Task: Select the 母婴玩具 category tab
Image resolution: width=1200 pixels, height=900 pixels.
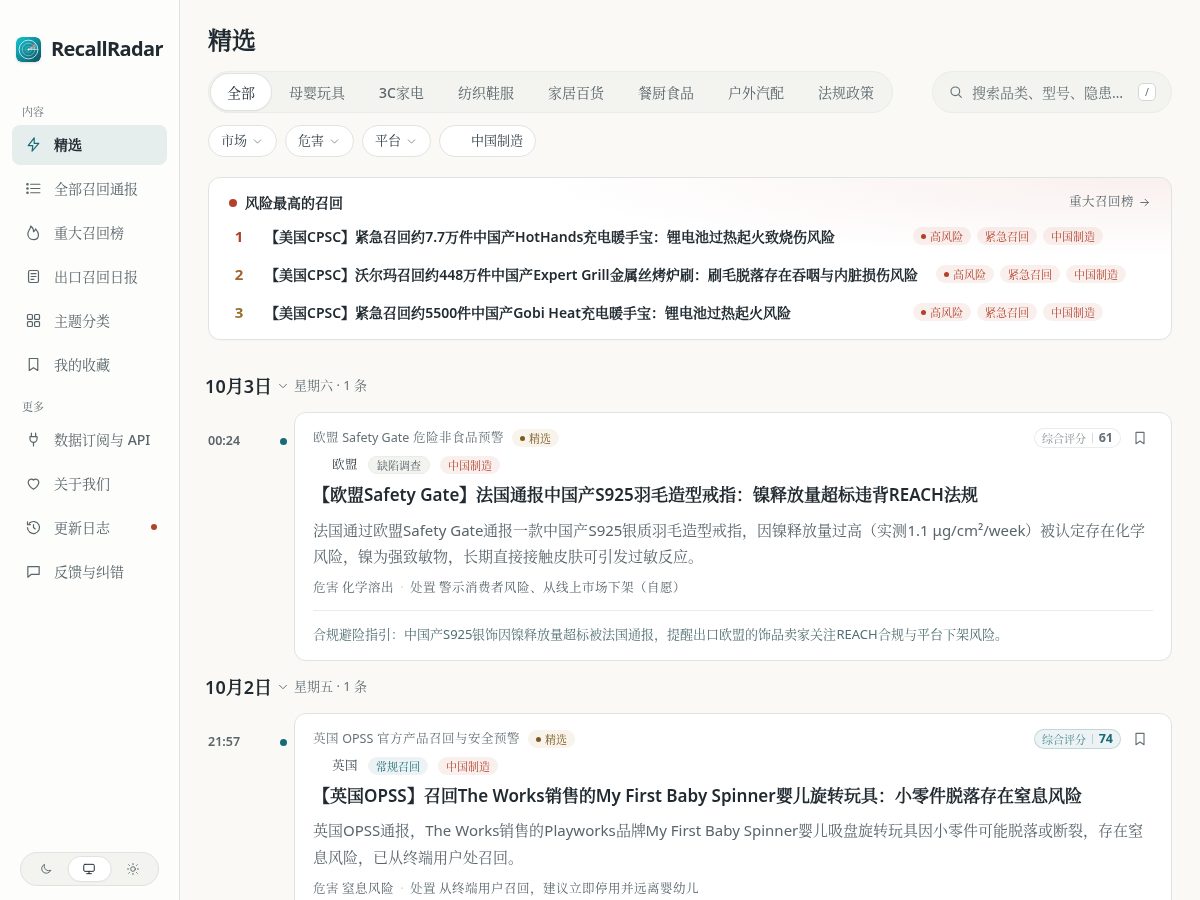Action: (x=317, y=93)
